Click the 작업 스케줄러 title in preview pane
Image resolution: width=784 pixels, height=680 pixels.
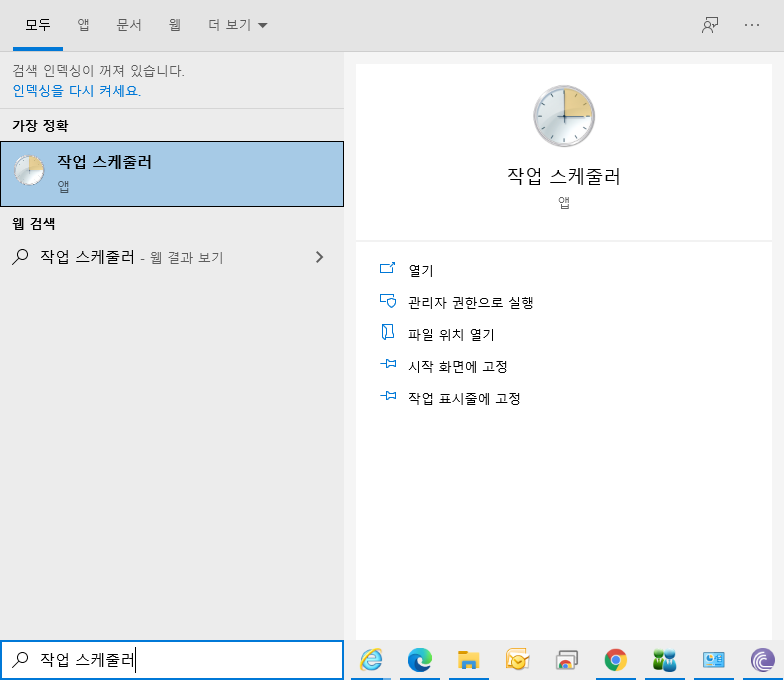[x=564, y=176]
